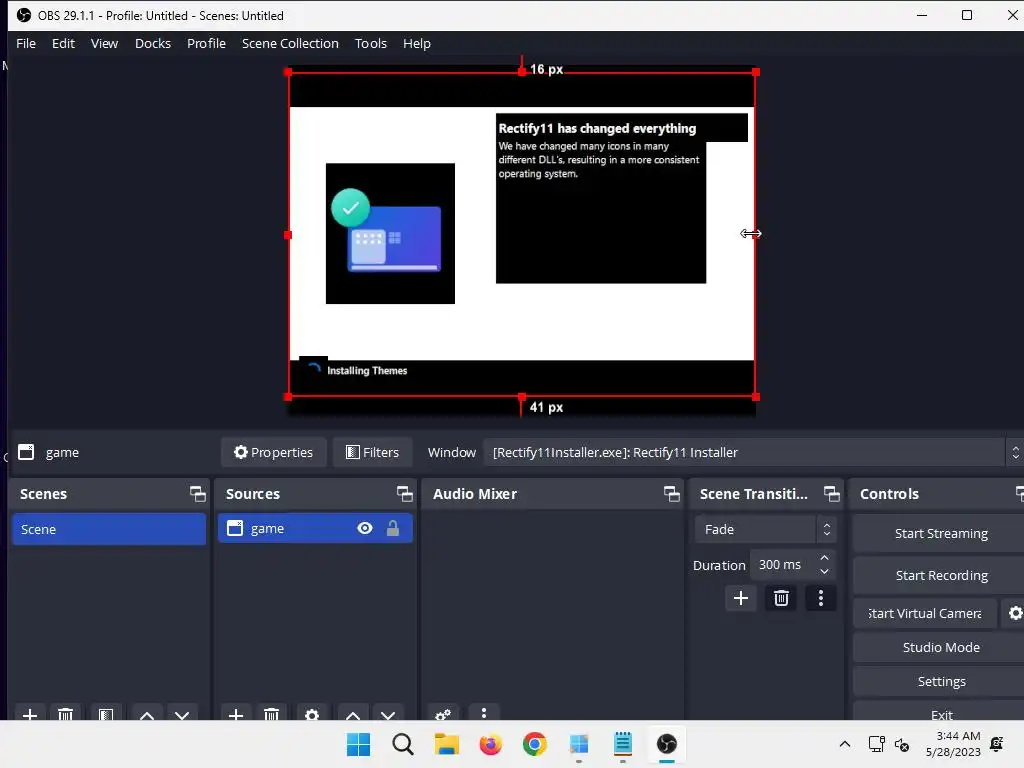Open Windows Start menu

coord(359,744)
